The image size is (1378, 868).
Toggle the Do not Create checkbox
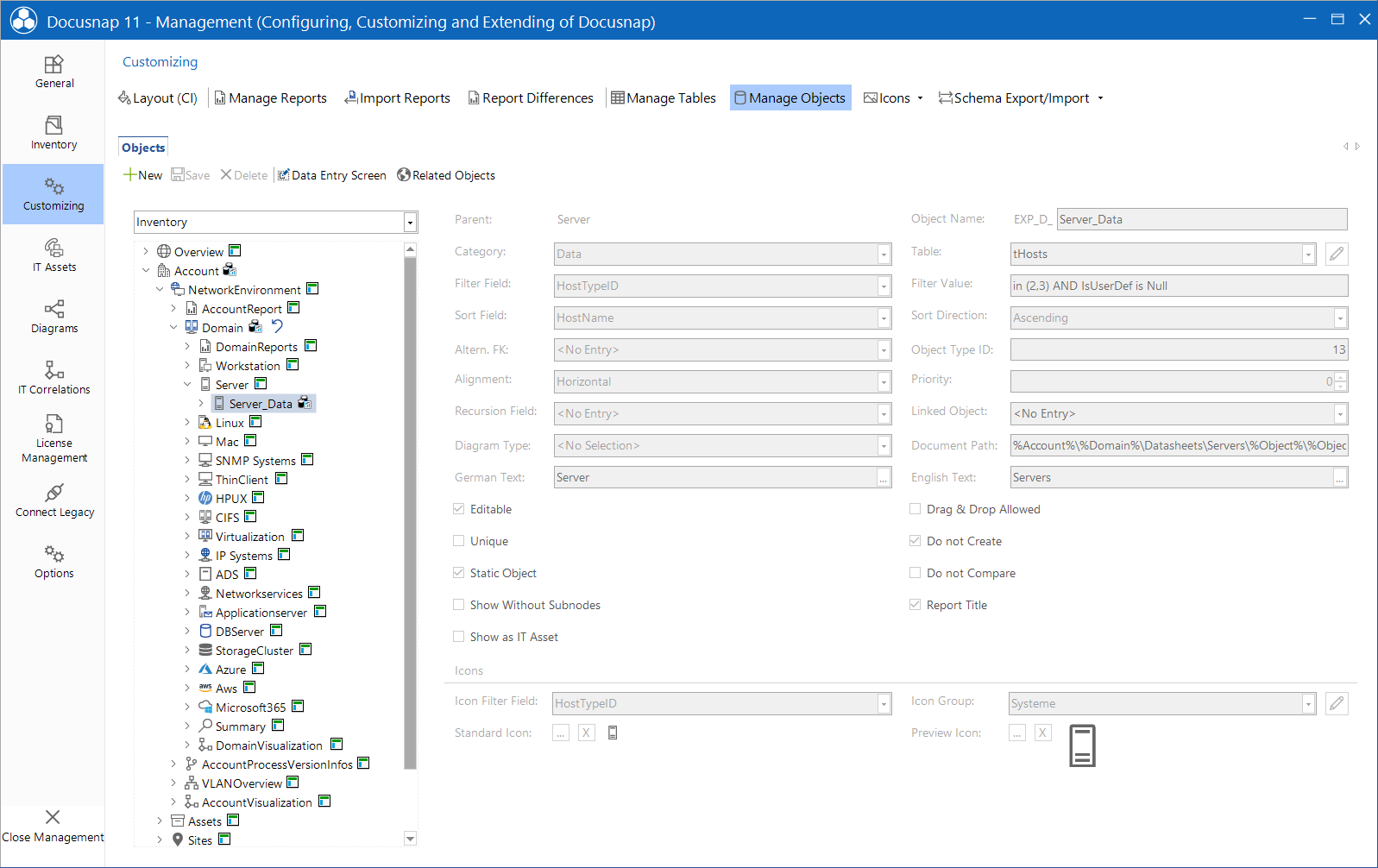click(x=916, y=541)
